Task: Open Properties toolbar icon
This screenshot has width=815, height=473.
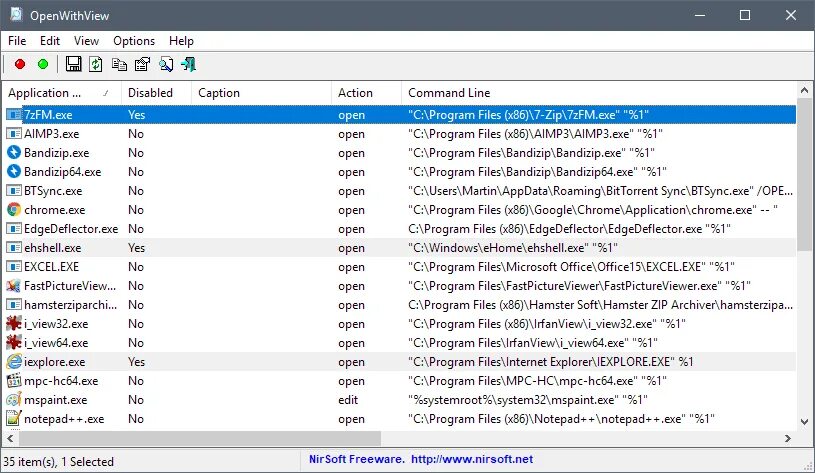Action: pyautogui.click(x=142, y=64)
